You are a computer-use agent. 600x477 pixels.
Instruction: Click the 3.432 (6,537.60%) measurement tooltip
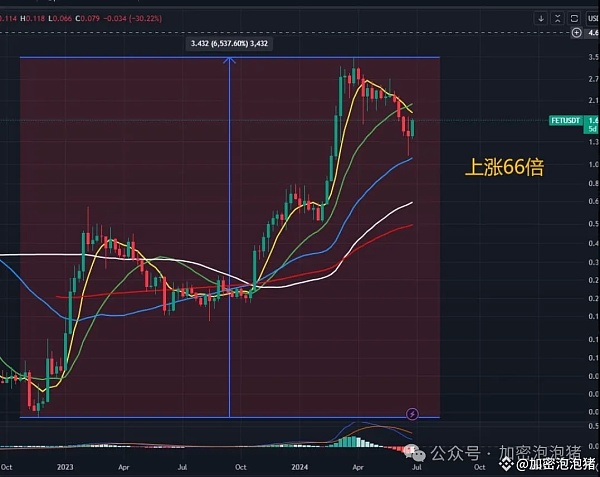tap(229, 43)
